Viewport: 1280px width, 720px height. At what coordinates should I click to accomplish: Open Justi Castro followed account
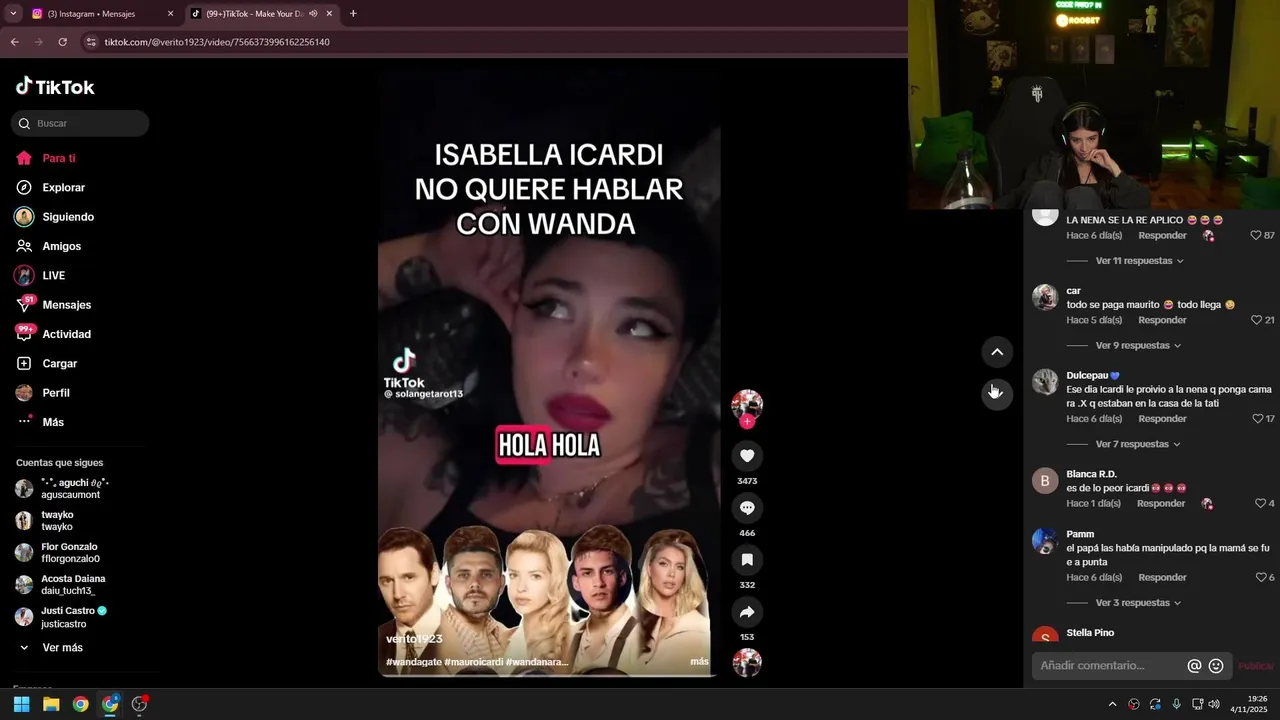(60, 617)
